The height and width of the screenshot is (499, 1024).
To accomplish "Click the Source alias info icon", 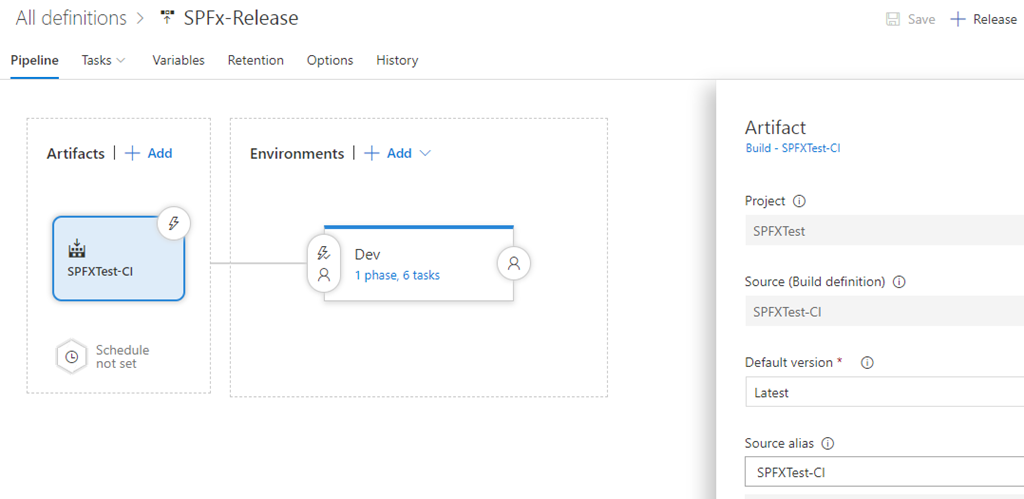I will tap(828, 444).
